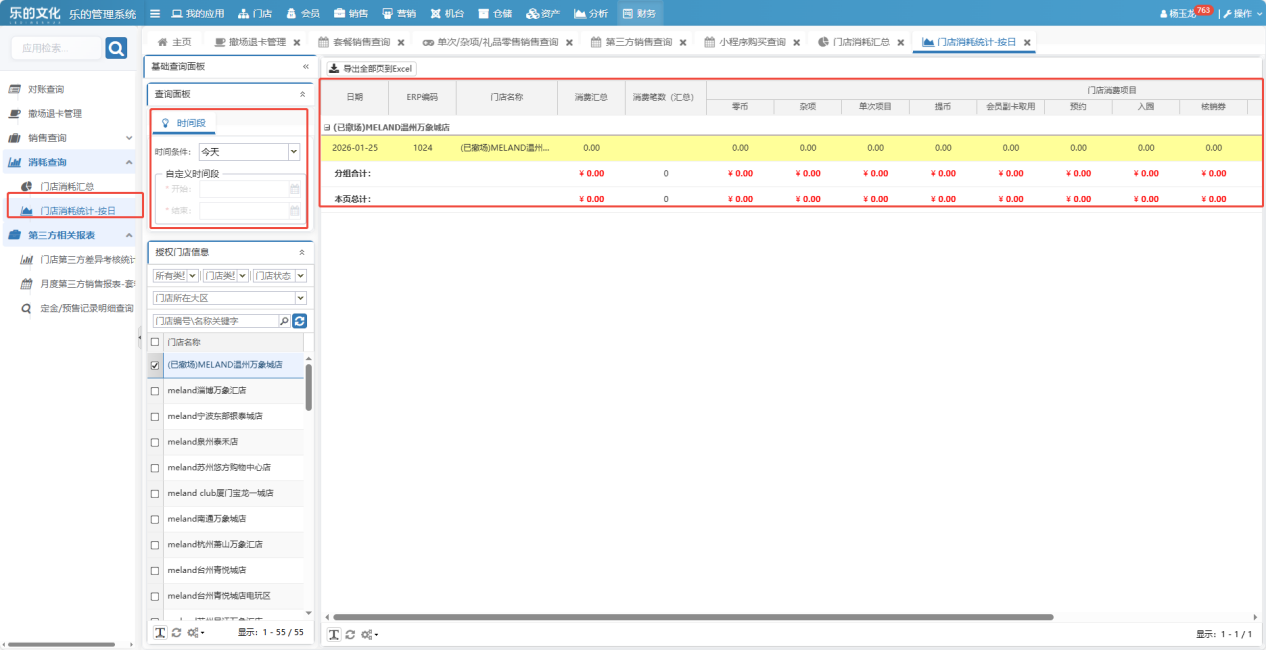Close the 门店消耗统计-按日 tab
The height and width of the screenshot is (650, 1266).
point(1027,43)
